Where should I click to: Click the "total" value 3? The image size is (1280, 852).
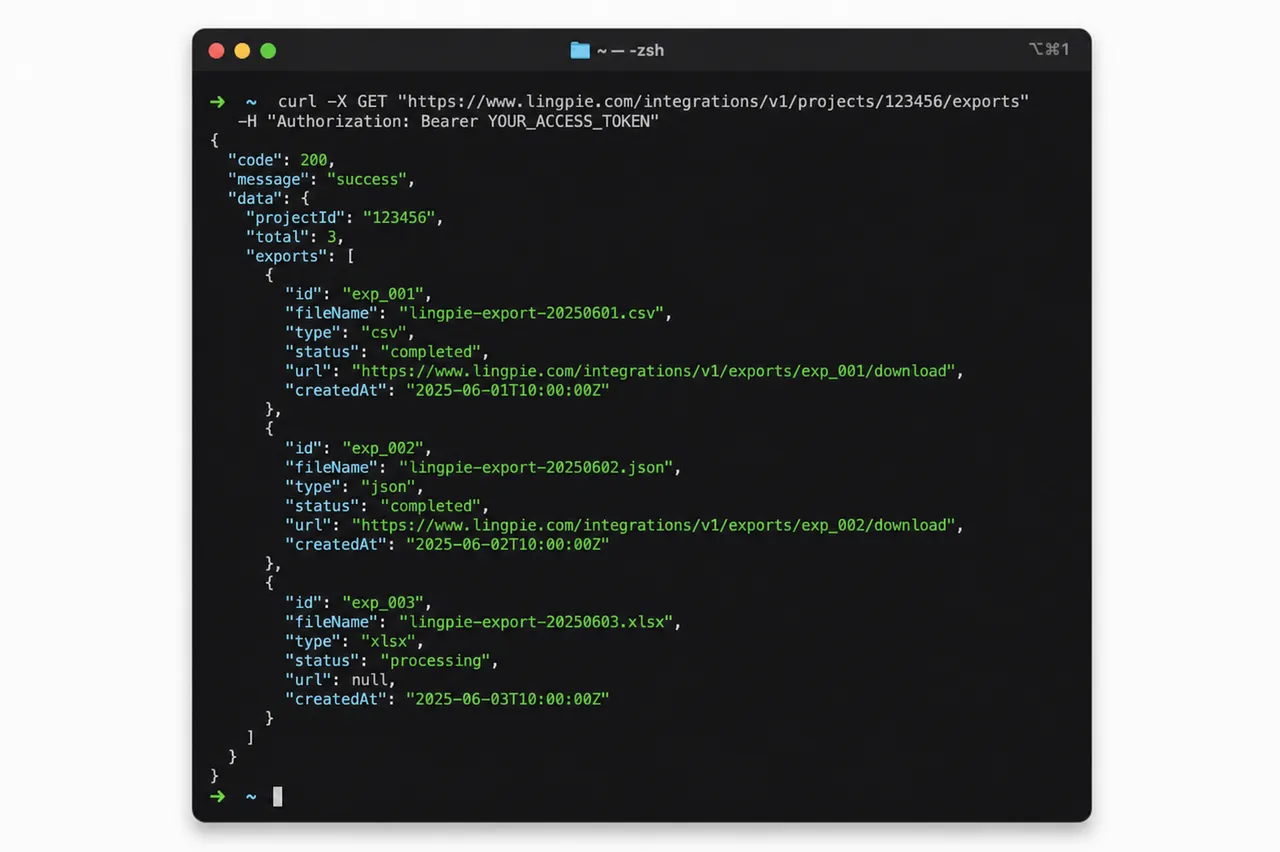pyautogui.click(x=333, y=237)
